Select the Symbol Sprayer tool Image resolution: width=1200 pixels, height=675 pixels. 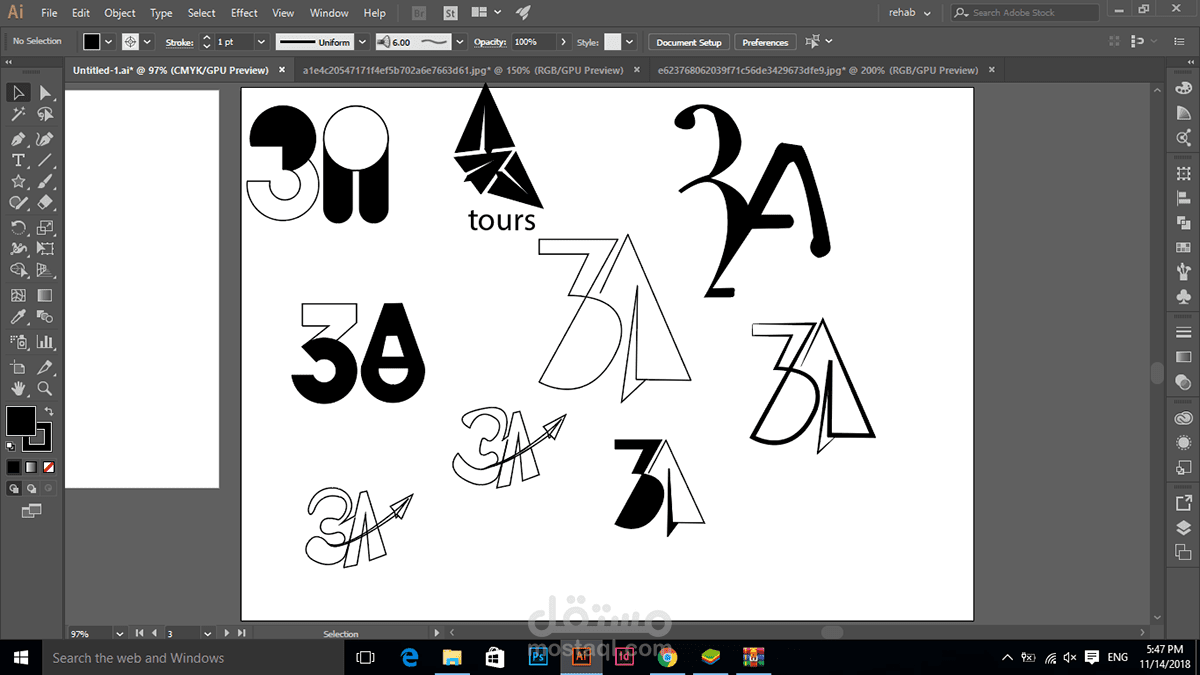pyautogui.click(x=18, y=342)
